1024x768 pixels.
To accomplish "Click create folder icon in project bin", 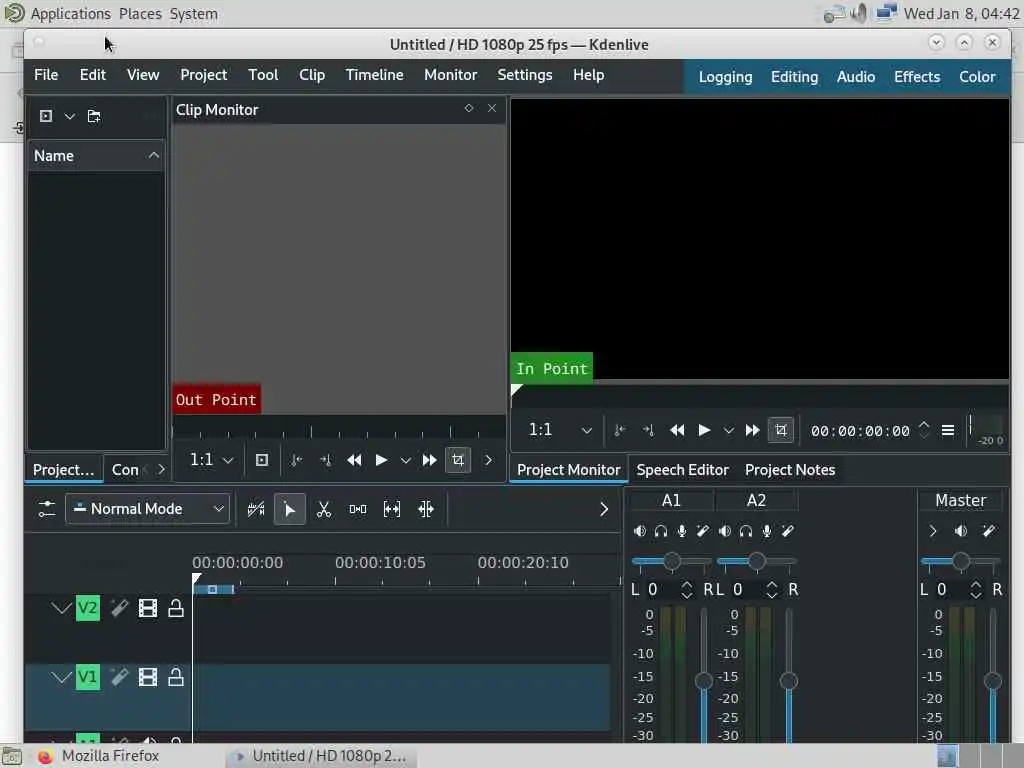I will point(94,116).
